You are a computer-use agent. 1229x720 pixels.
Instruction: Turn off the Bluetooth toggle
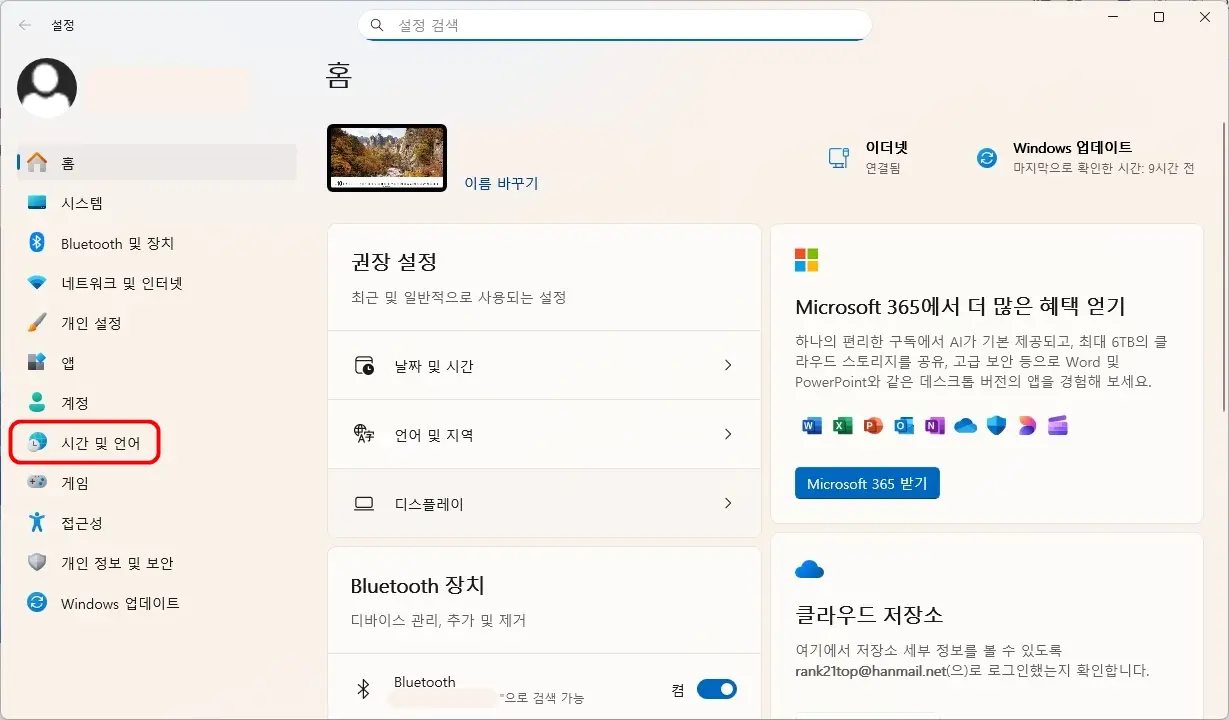(716, 689)
